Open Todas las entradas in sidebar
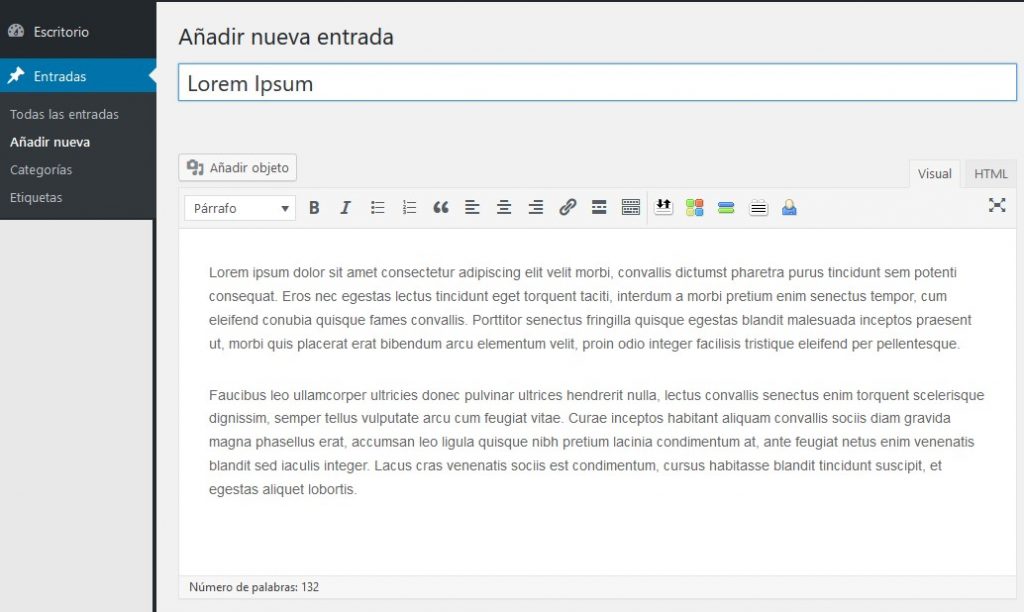The image size is (1024, 612). point(64,114)
